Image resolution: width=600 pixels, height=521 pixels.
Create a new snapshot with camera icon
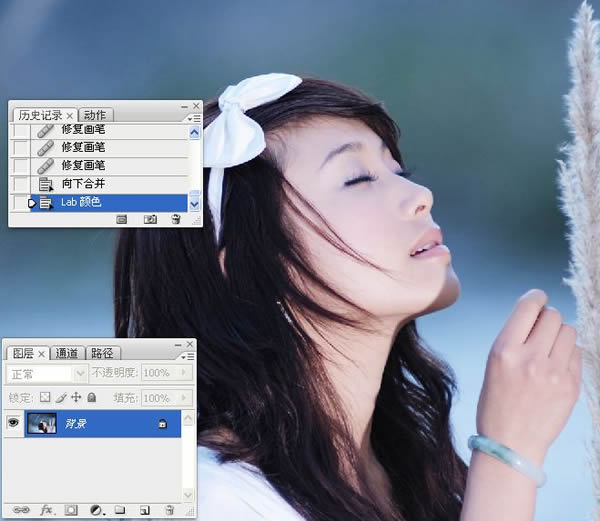coord(150,218)
